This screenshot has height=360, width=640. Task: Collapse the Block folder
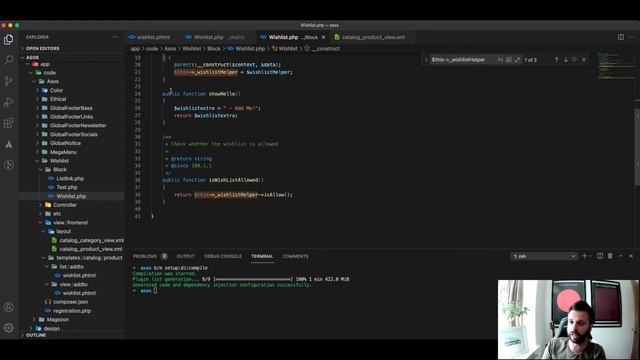[60, 169]
